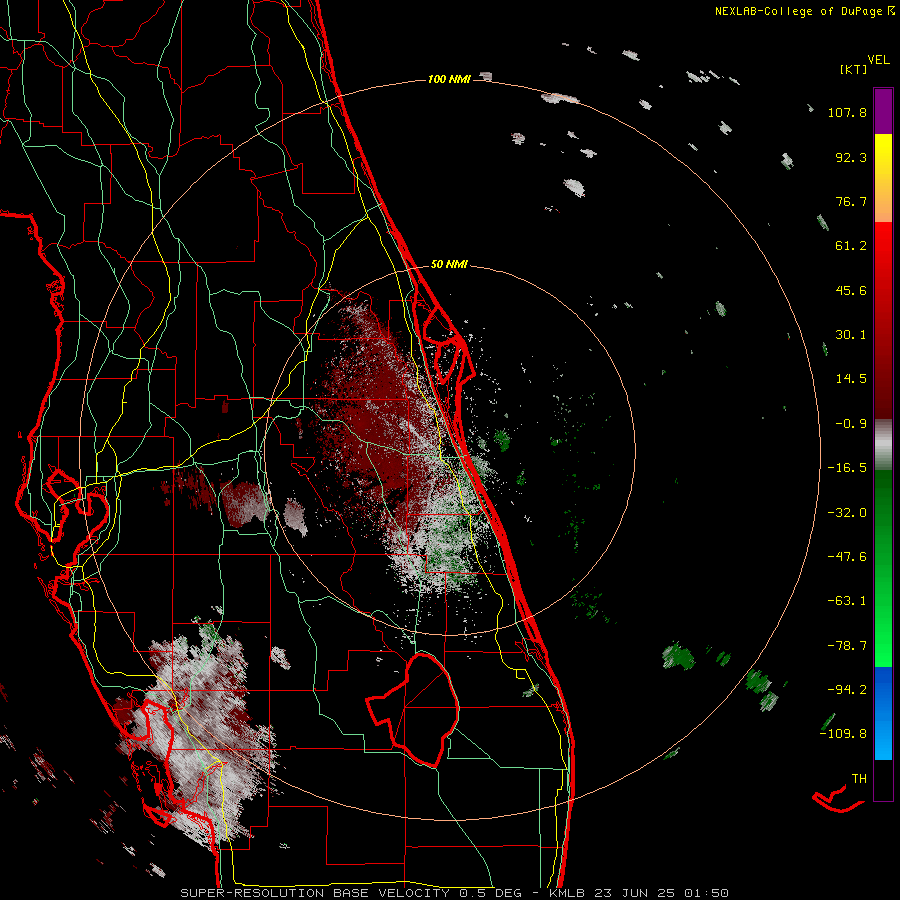
Task: Click the -16.5 scale value
Action: (x=847, y=468)
